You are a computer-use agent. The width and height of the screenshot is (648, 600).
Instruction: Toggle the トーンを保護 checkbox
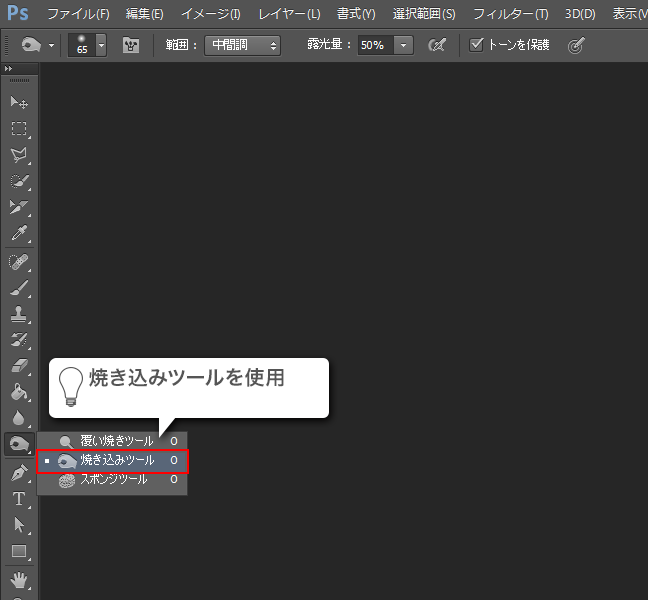click(477, 45)
